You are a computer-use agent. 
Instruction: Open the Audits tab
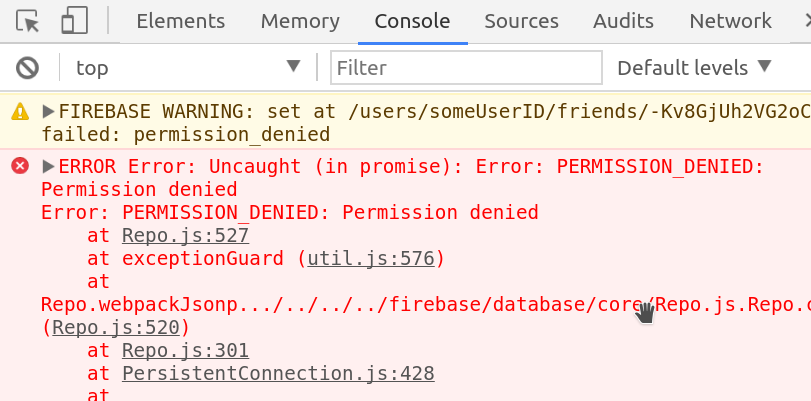pos(623,21)
